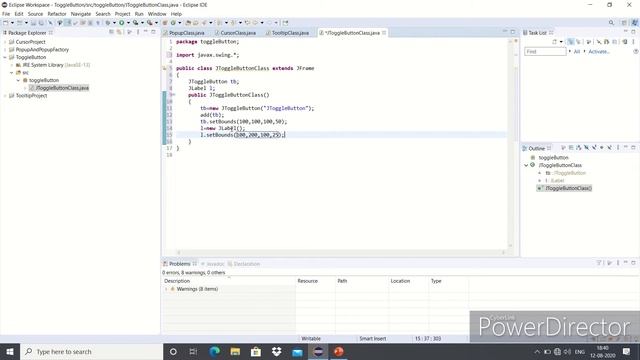The image size is (640, 360).
Task: Expand the PopupAndPopupFactory project
Action: pyautogui.click(x=5, y=49)
